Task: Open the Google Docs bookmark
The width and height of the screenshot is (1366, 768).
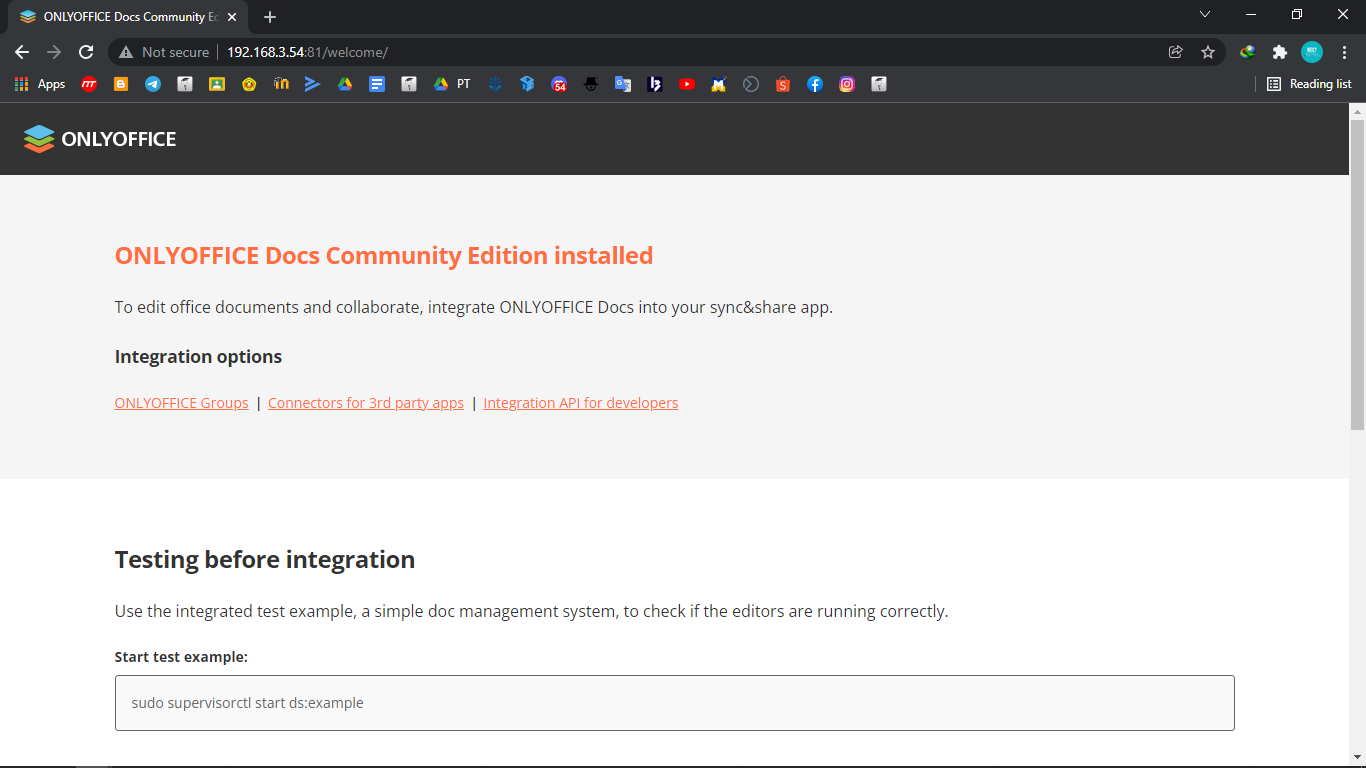Action: click(x=377, y=84)
